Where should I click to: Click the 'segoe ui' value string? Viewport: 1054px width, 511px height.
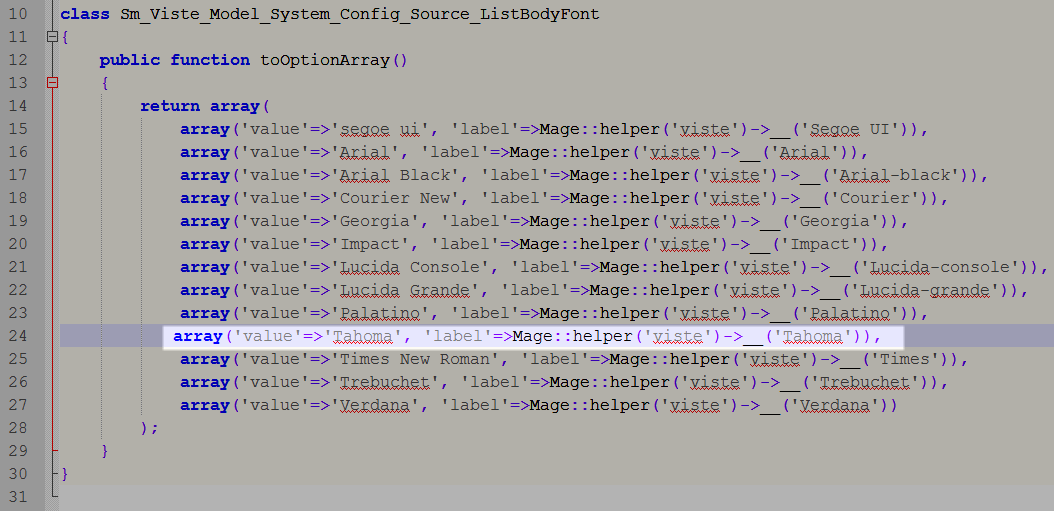pos(379,129)
